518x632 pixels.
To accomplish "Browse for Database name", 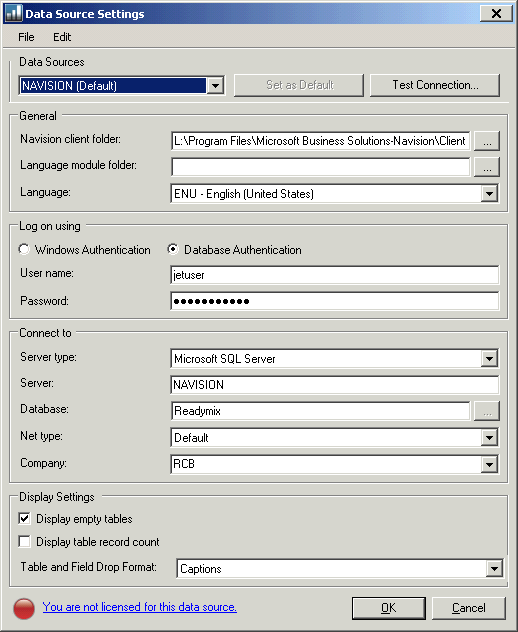I will coord(487,411).
